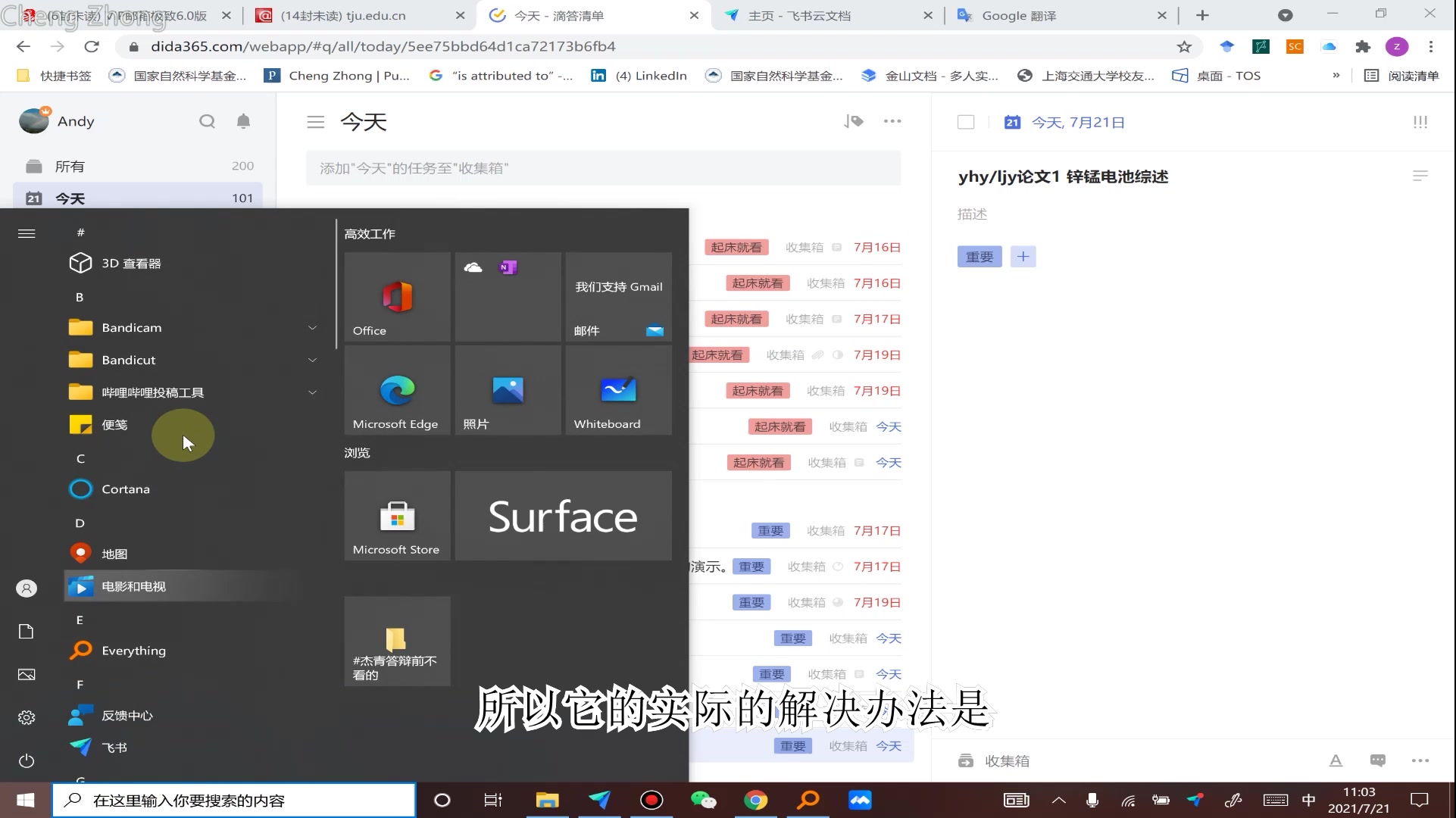Click the 收集箱 icon at the bottom of the detail panel

click(966, 760)
